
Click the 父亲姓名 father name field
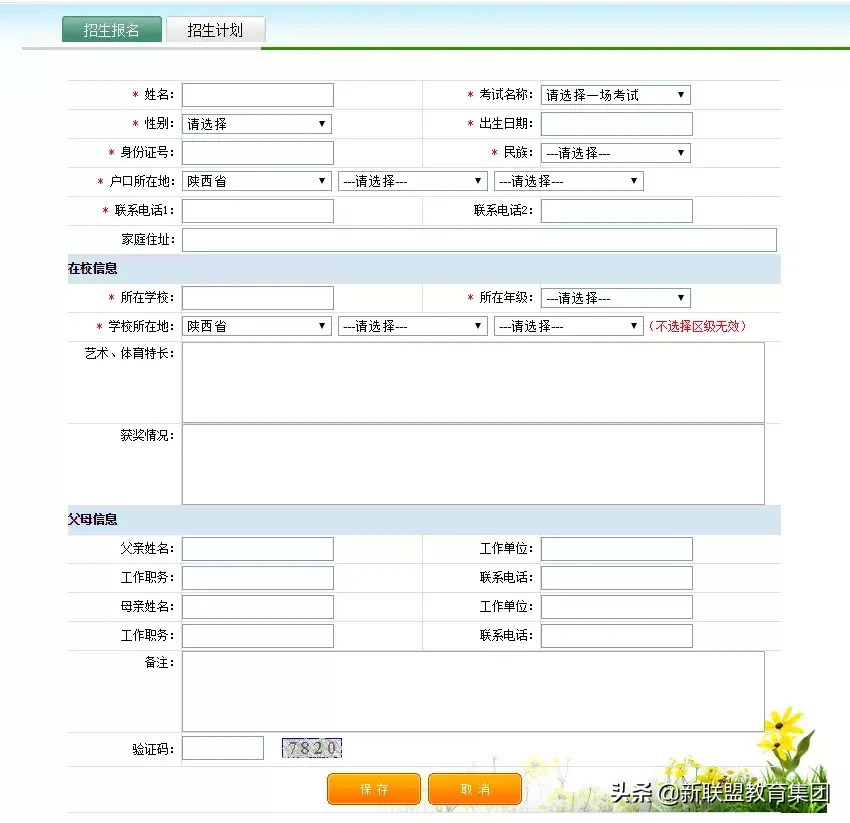257,548
